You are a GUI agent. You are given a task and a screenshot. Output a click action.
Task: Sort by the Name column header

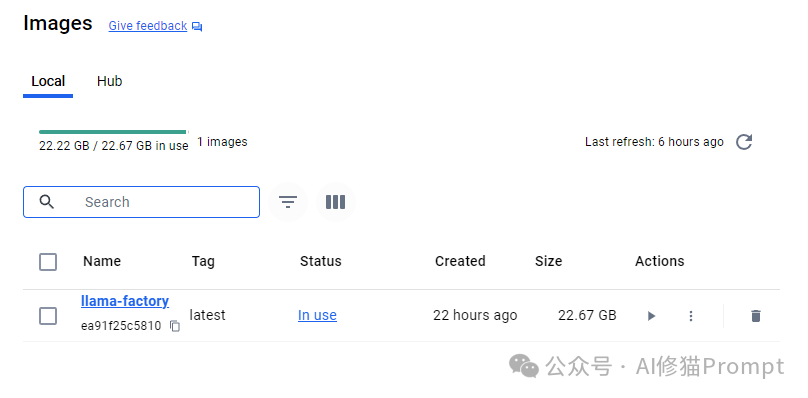(102, 261)
